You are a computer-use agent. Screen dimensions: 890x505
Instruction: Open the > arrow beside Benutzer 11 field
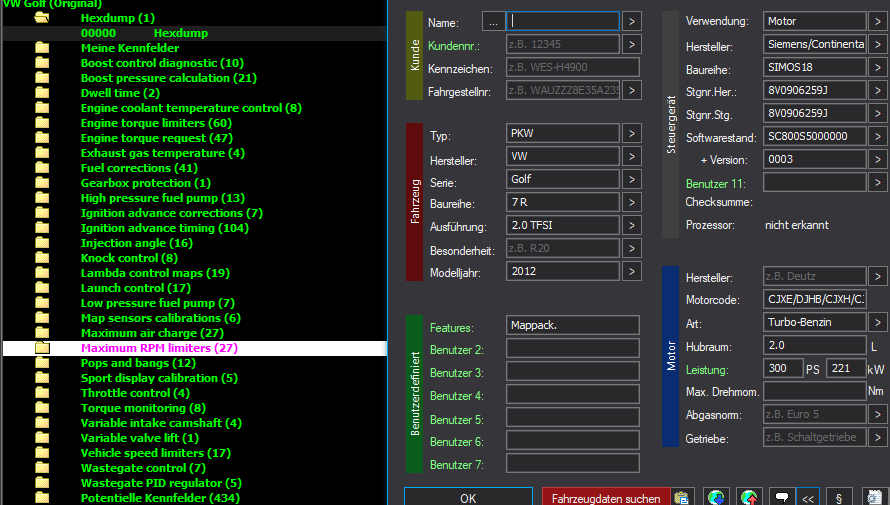(x=878, y=182)
